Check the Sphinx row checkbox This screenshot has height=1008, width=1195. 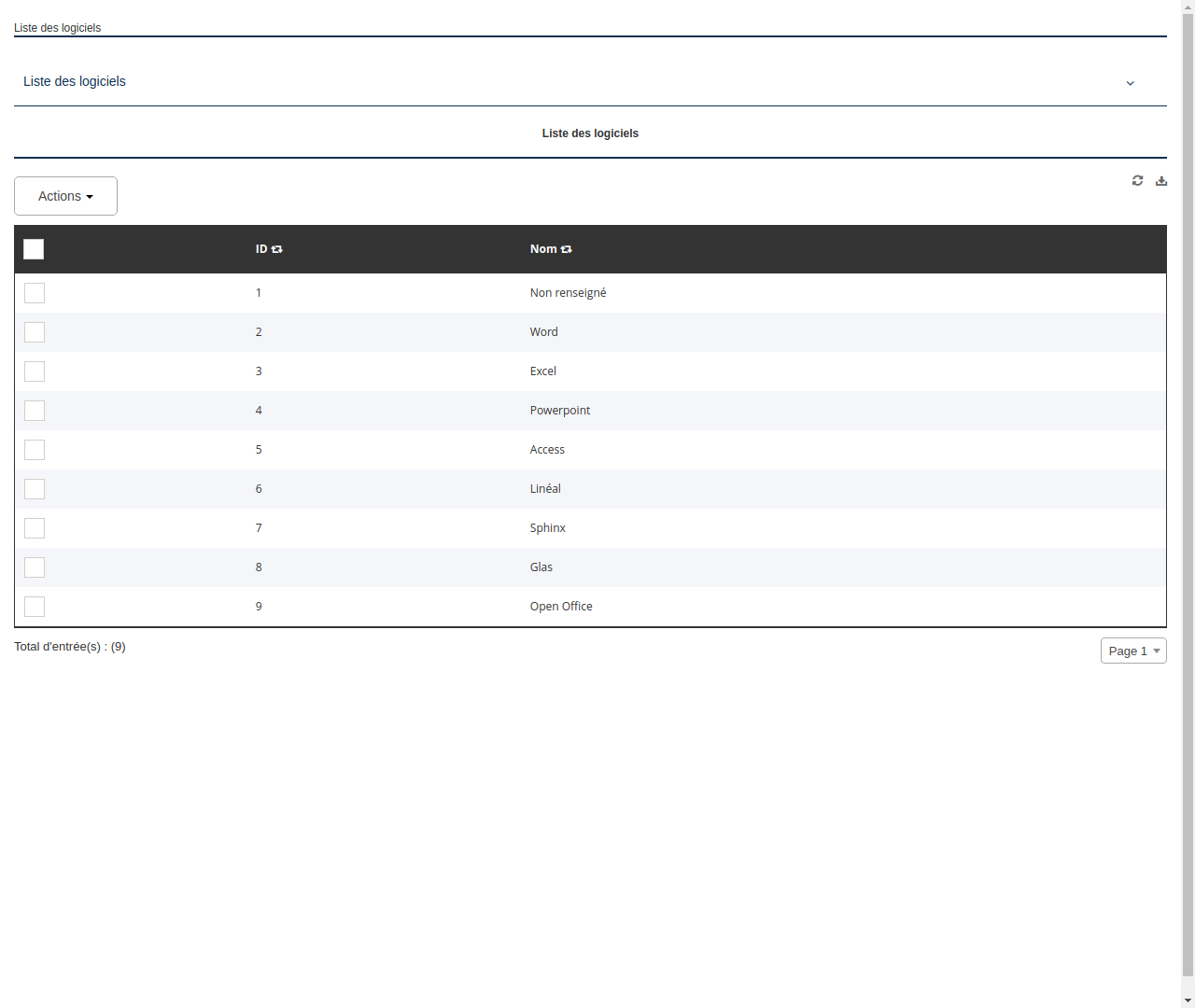pyautogui.click(x=35, y=528)
